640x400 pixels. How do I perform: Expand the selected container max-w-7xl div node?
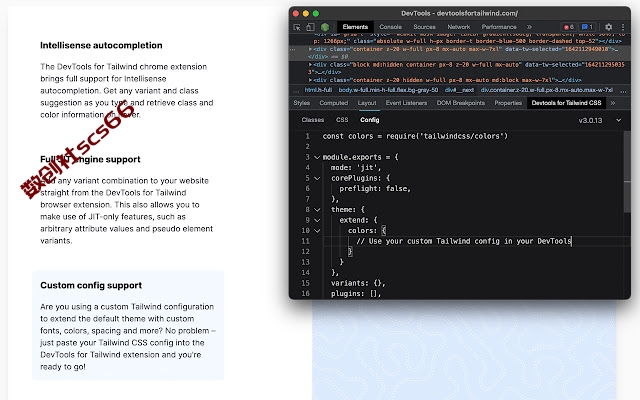tap(310, 49)
